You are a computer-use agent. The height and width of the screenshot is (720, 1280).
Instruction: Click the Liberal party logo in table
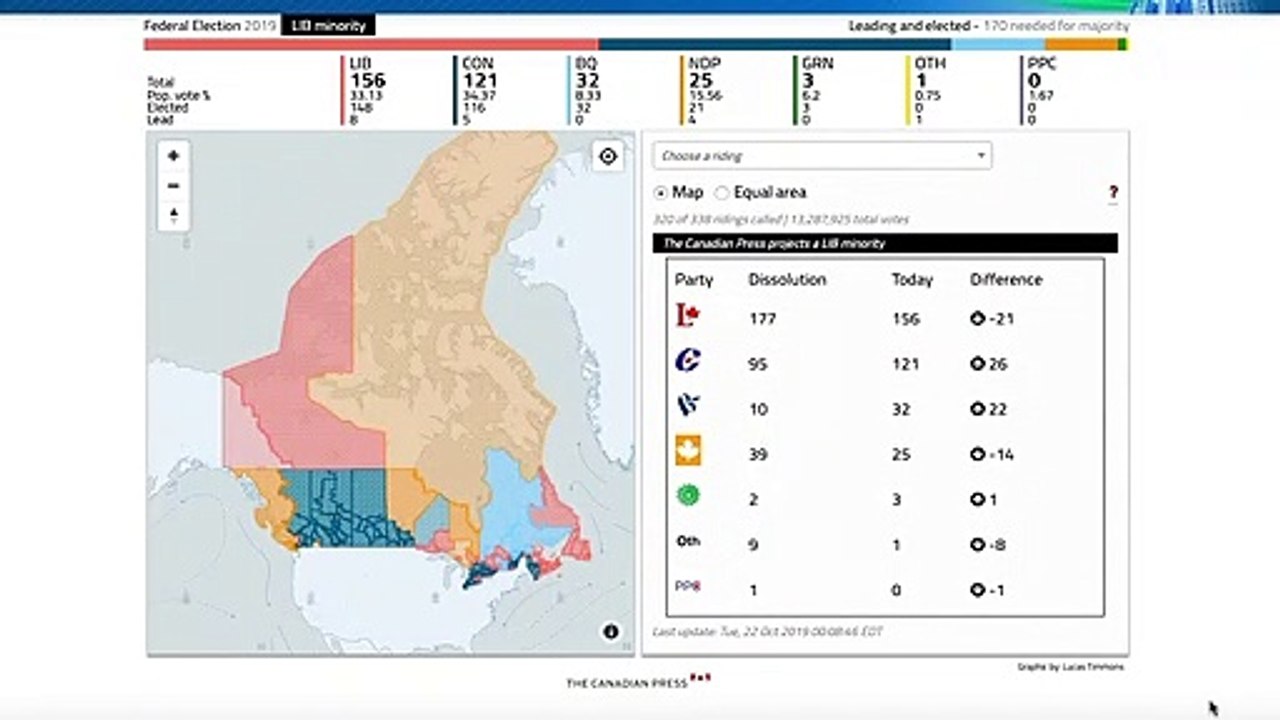(688, 317)
